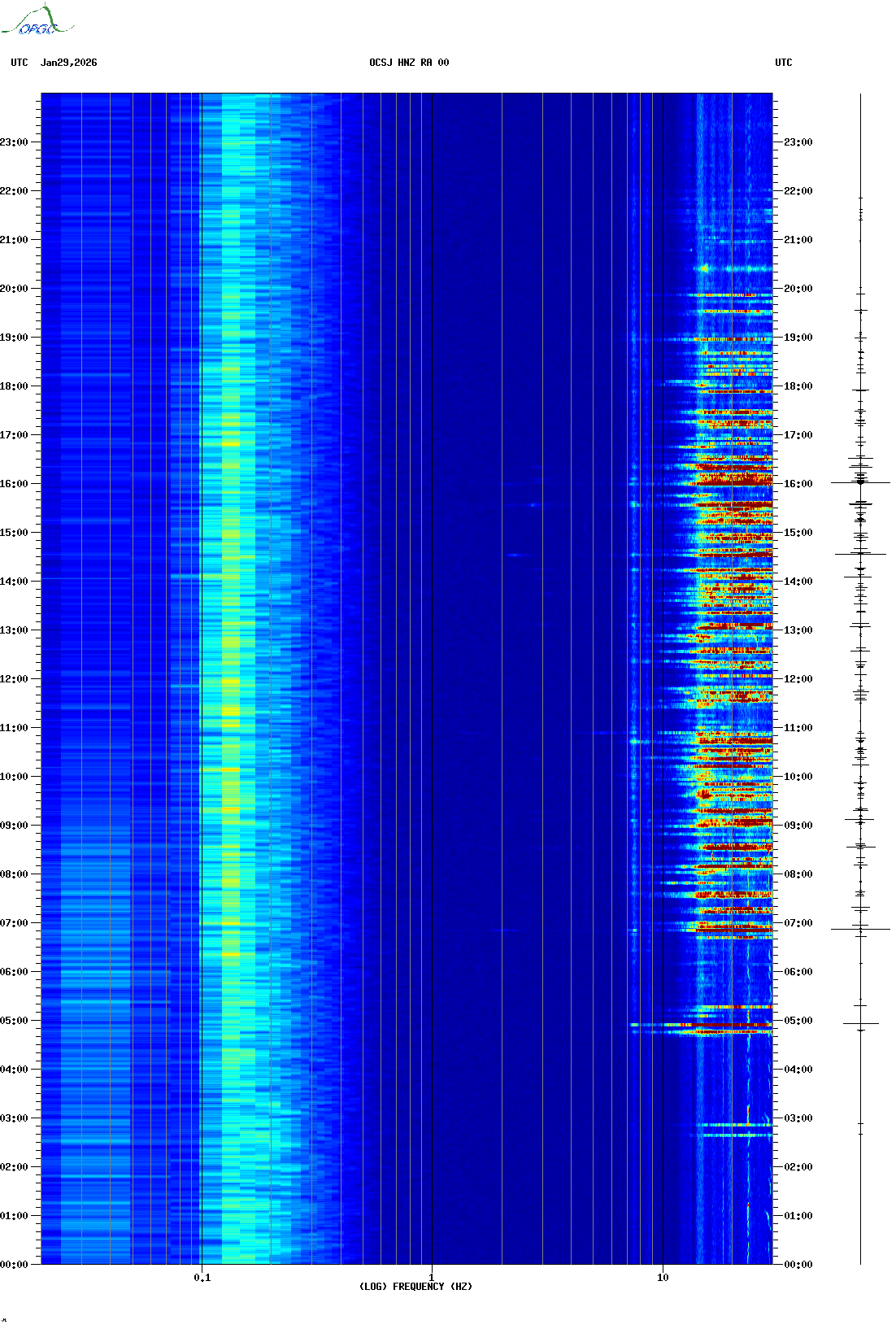The width and height of the screenshot is (896, 1329).
Task: Select the 16:00 marker on the left axis
Action: click(x=14, y=484)
